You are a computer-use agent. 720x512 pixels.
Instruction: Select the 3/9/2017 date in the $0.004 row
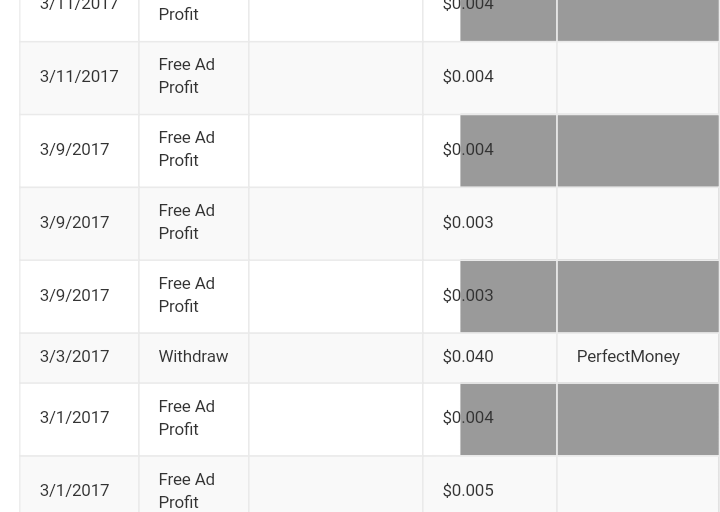tap(74, 150)
